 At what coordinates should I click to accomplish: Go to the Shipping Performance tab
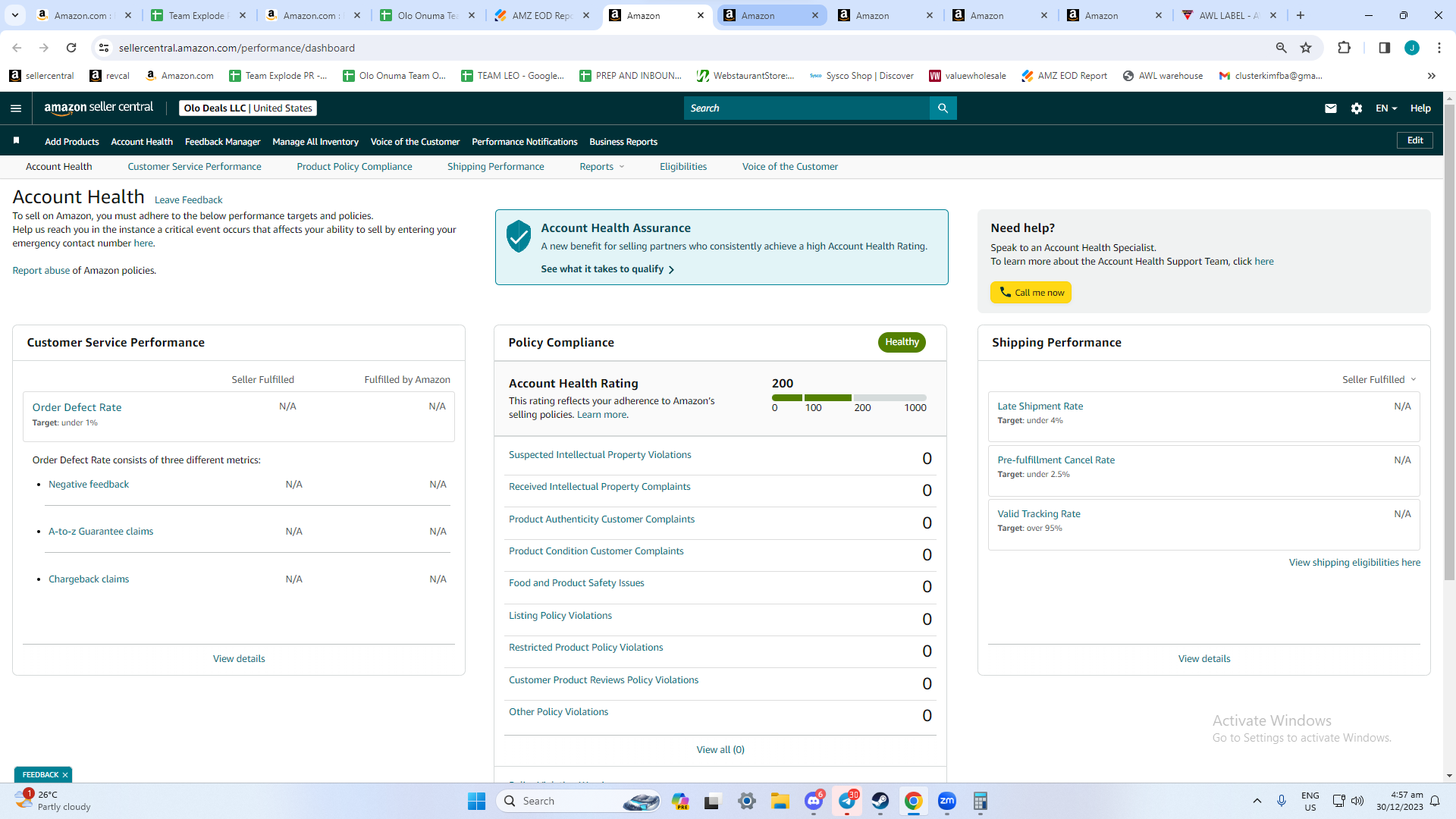495,167
